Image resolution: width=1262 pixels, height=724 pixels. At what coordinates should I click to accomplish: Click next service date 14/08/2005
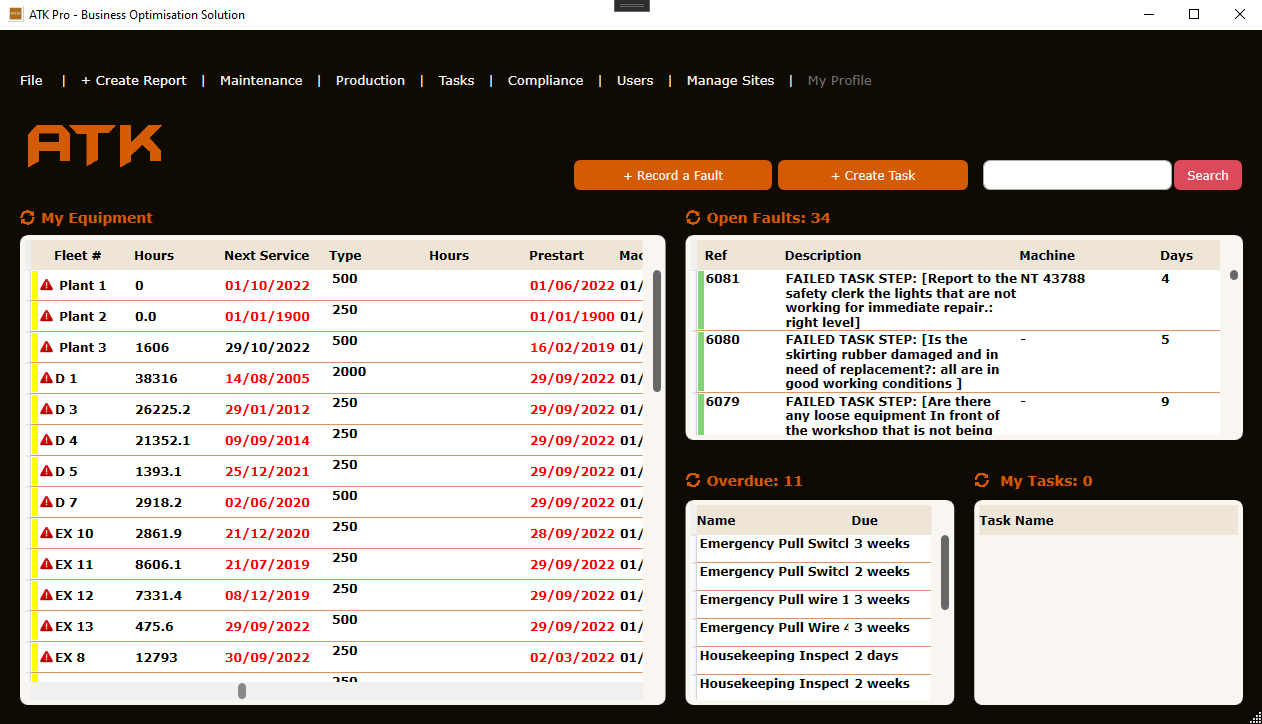(267, 378)
